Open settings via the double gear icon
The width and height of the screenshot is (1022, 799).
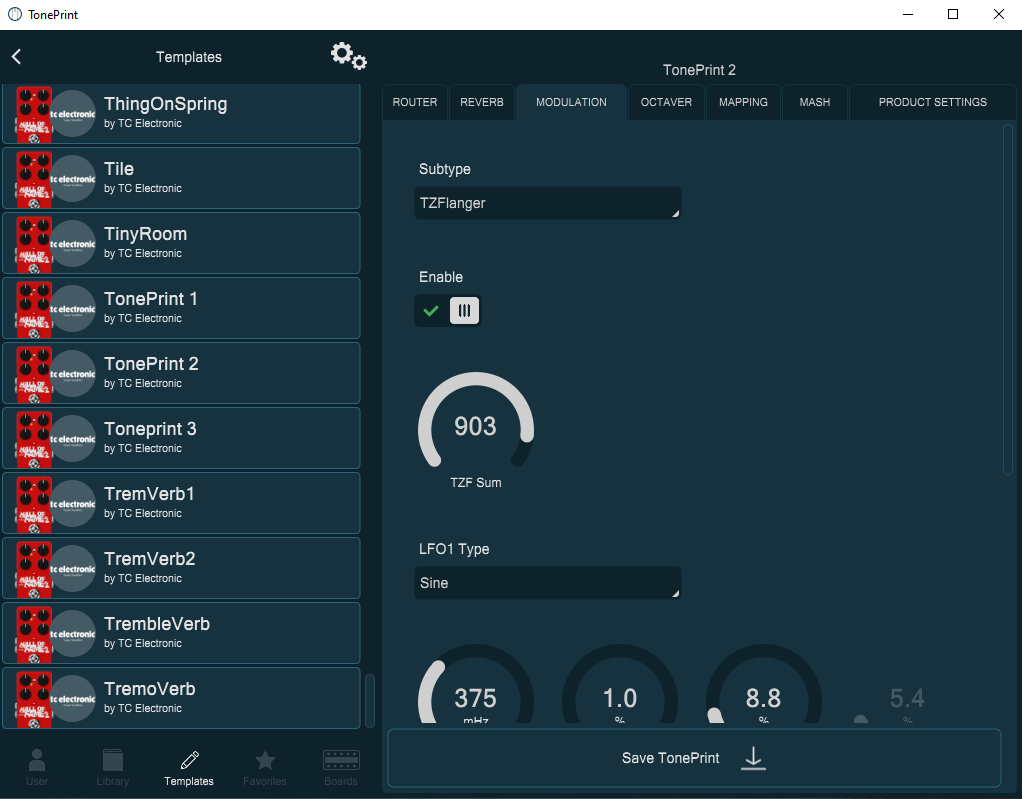point(349,56)
